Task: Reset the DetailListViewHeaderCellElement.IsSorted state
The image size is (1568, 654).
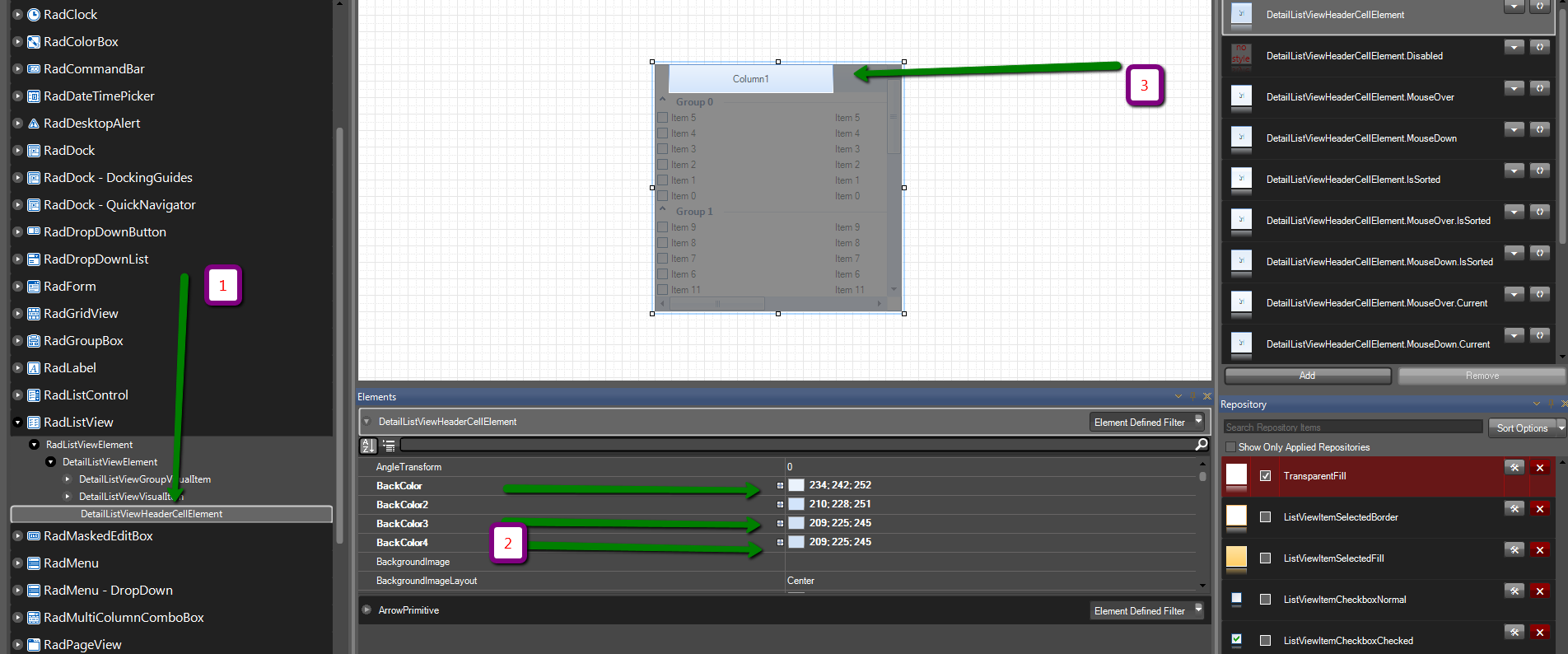Action: click(1540, 171)
